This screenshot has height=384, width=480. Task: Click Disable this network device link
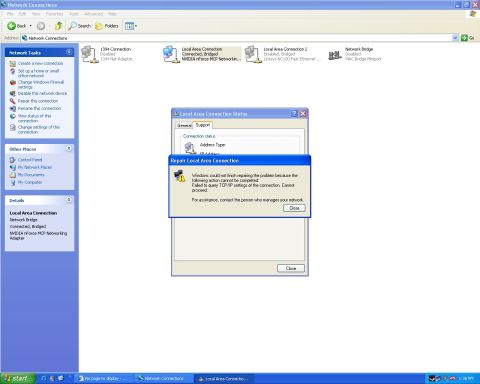tap(42, 93)
